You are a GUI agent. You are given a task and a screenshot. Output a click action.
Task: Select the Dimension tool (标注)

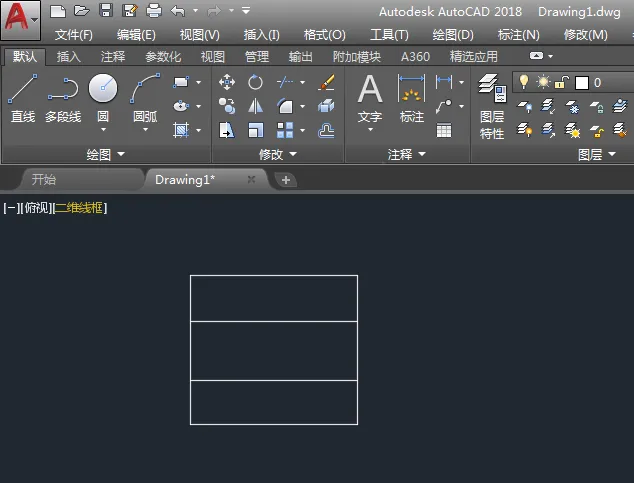pos(412,99)
